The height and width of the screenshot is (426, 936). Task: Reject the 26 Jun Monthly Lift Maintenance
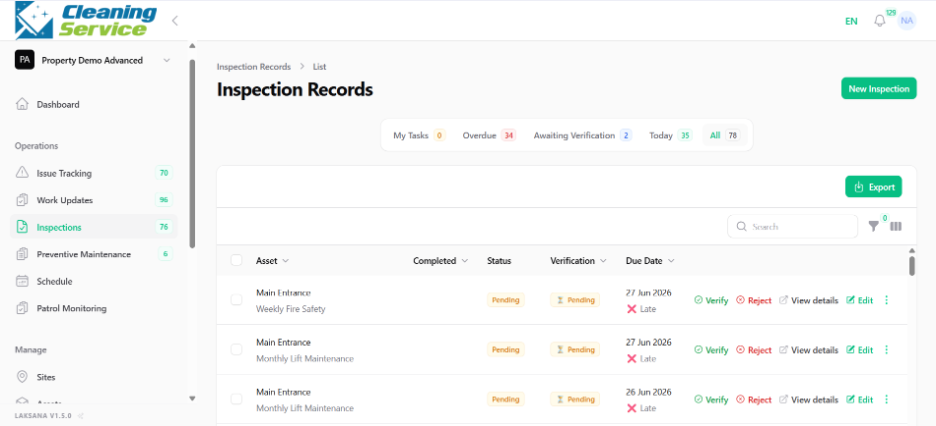[753, 400]
